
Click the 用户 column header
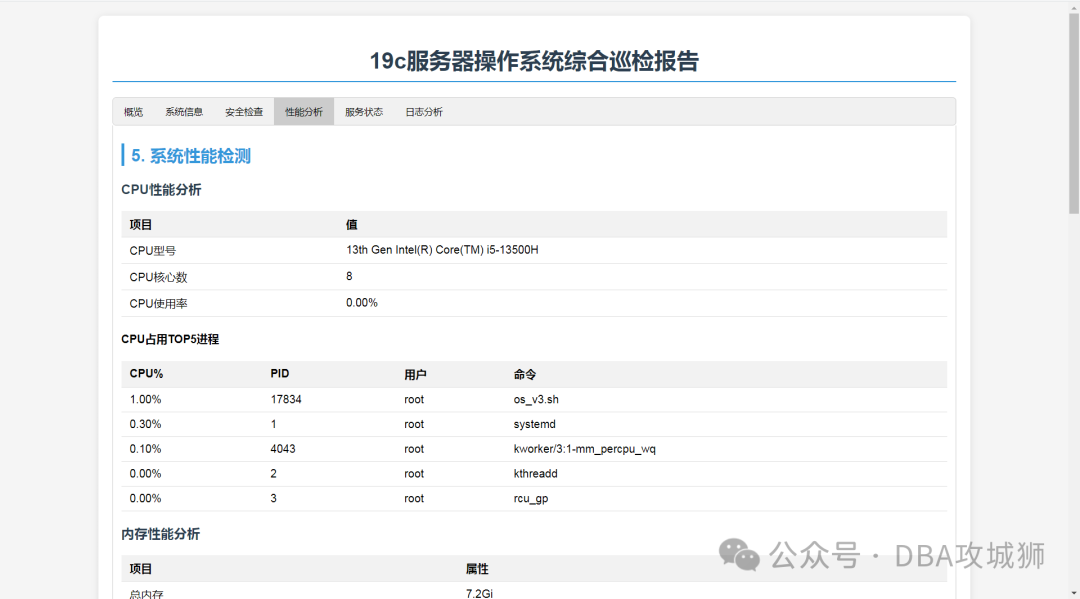(x=415, y=375)
